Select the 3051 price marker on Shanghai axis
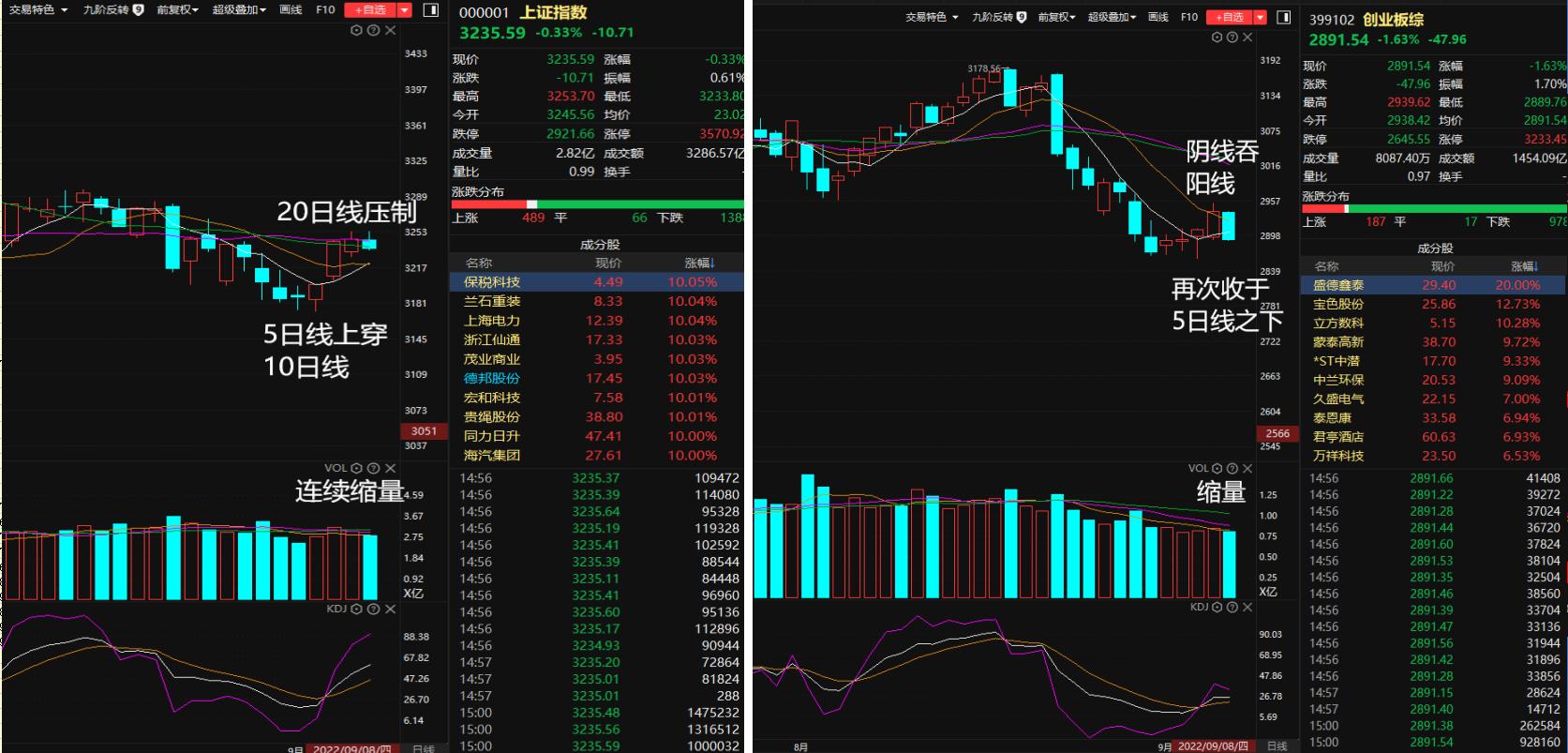 pos(425,431)
